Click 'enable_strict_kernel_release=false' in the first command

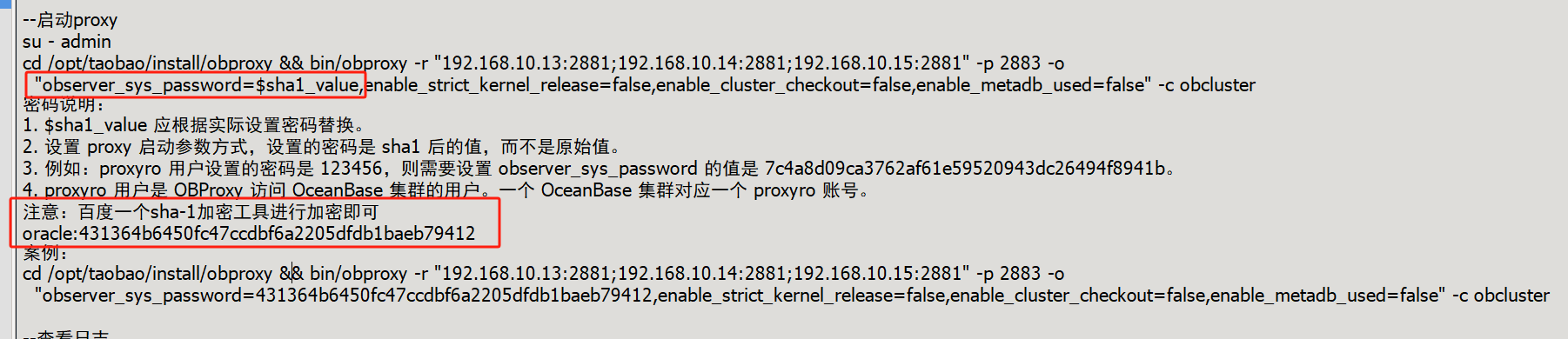pyautogui.click(x=508, y=85)
